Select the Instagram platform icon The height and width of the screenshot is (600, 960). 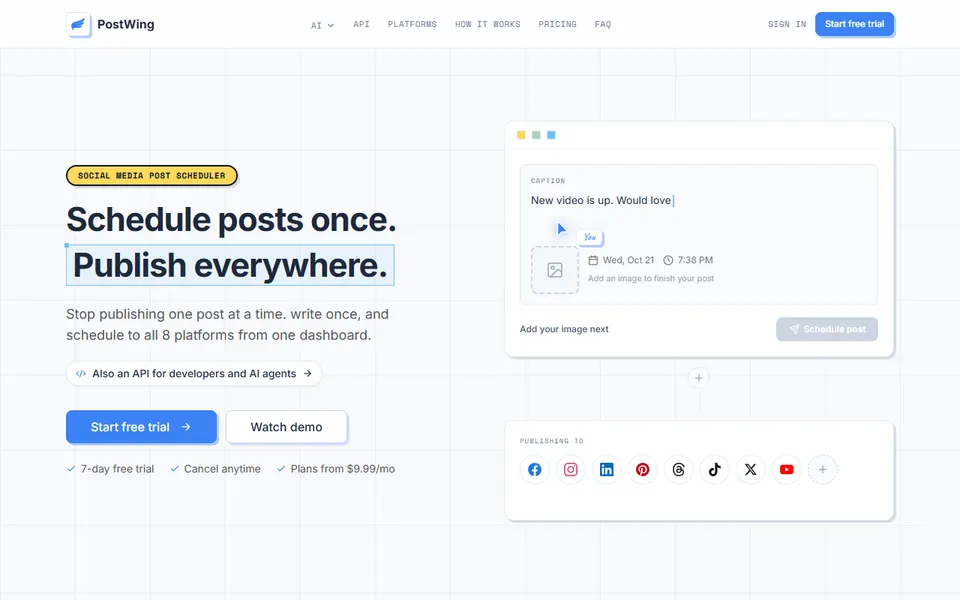571,470
